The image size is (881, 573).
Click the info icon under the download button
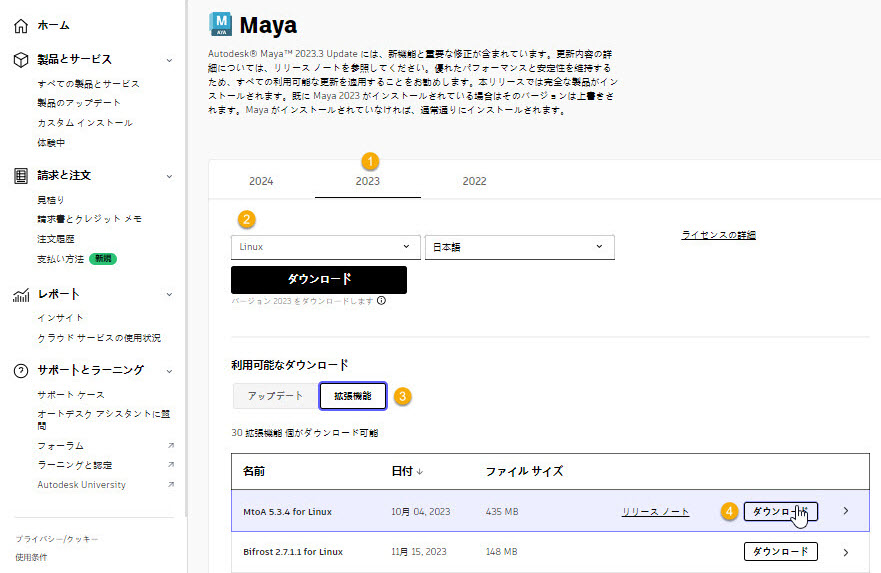(382, 301)
